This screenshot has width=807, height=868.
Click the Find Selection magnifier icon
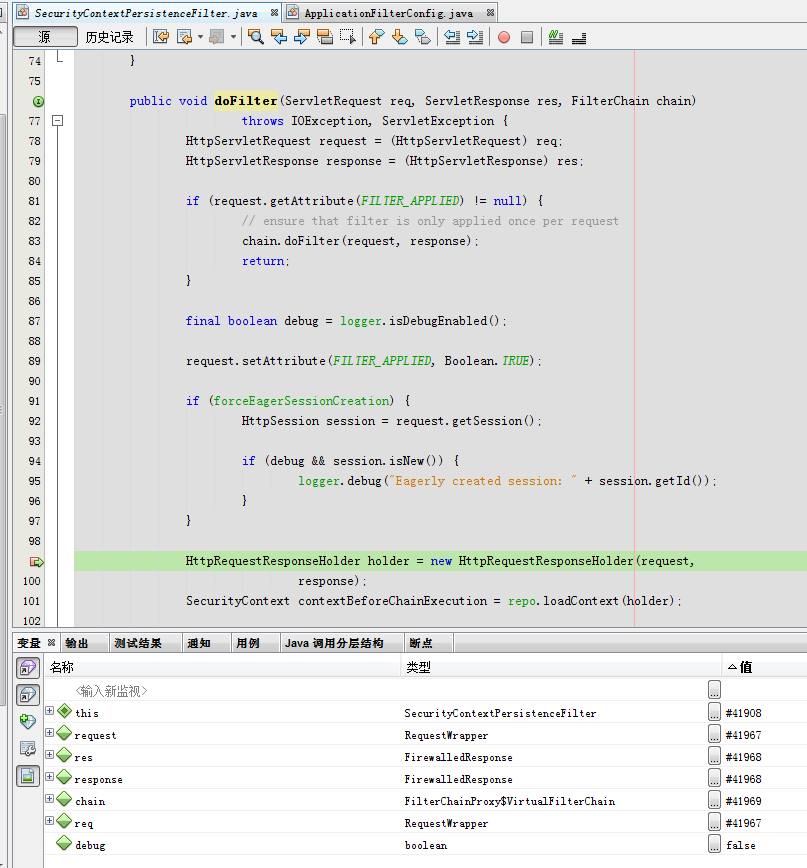(255, 37)
